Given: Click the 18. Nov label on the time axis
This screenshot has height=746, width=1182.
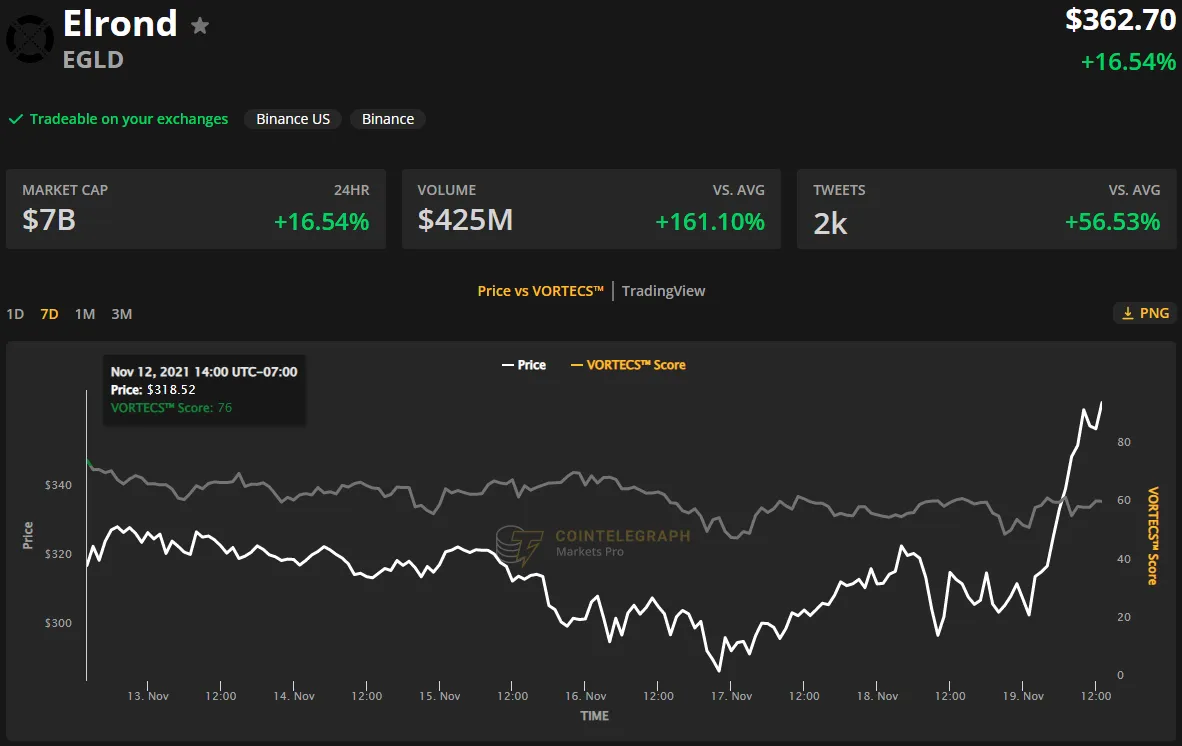Looking at the screenshot, I should 877,696.
